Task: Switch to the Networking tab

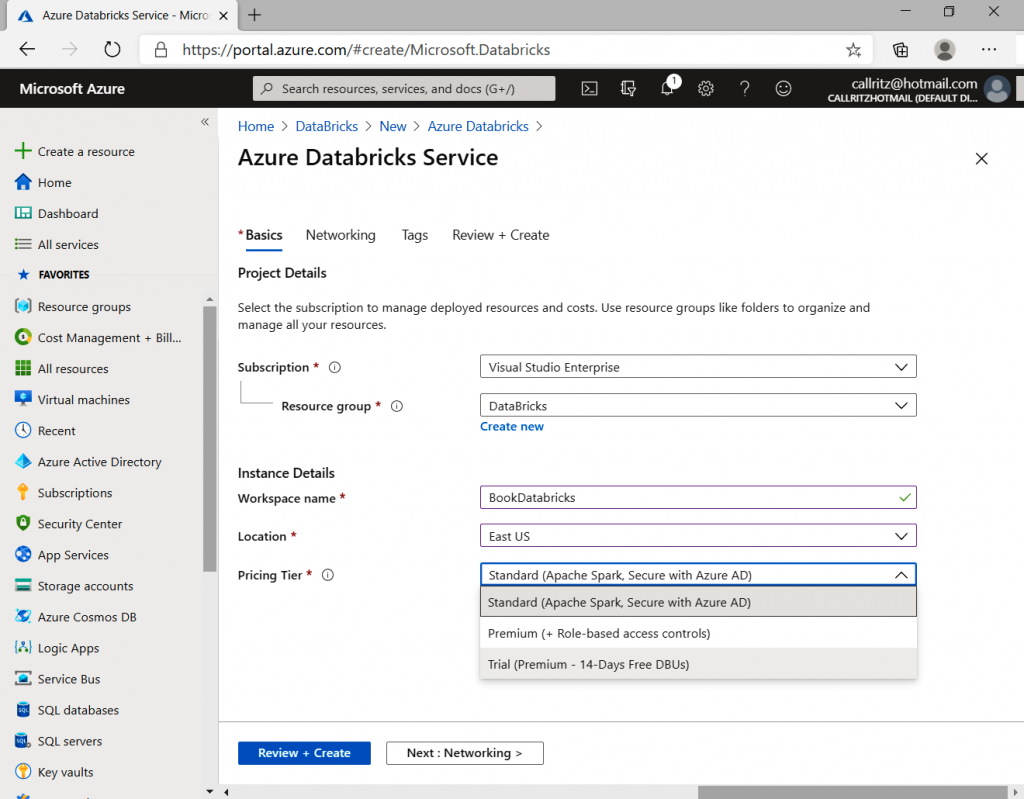Action: 340,235
